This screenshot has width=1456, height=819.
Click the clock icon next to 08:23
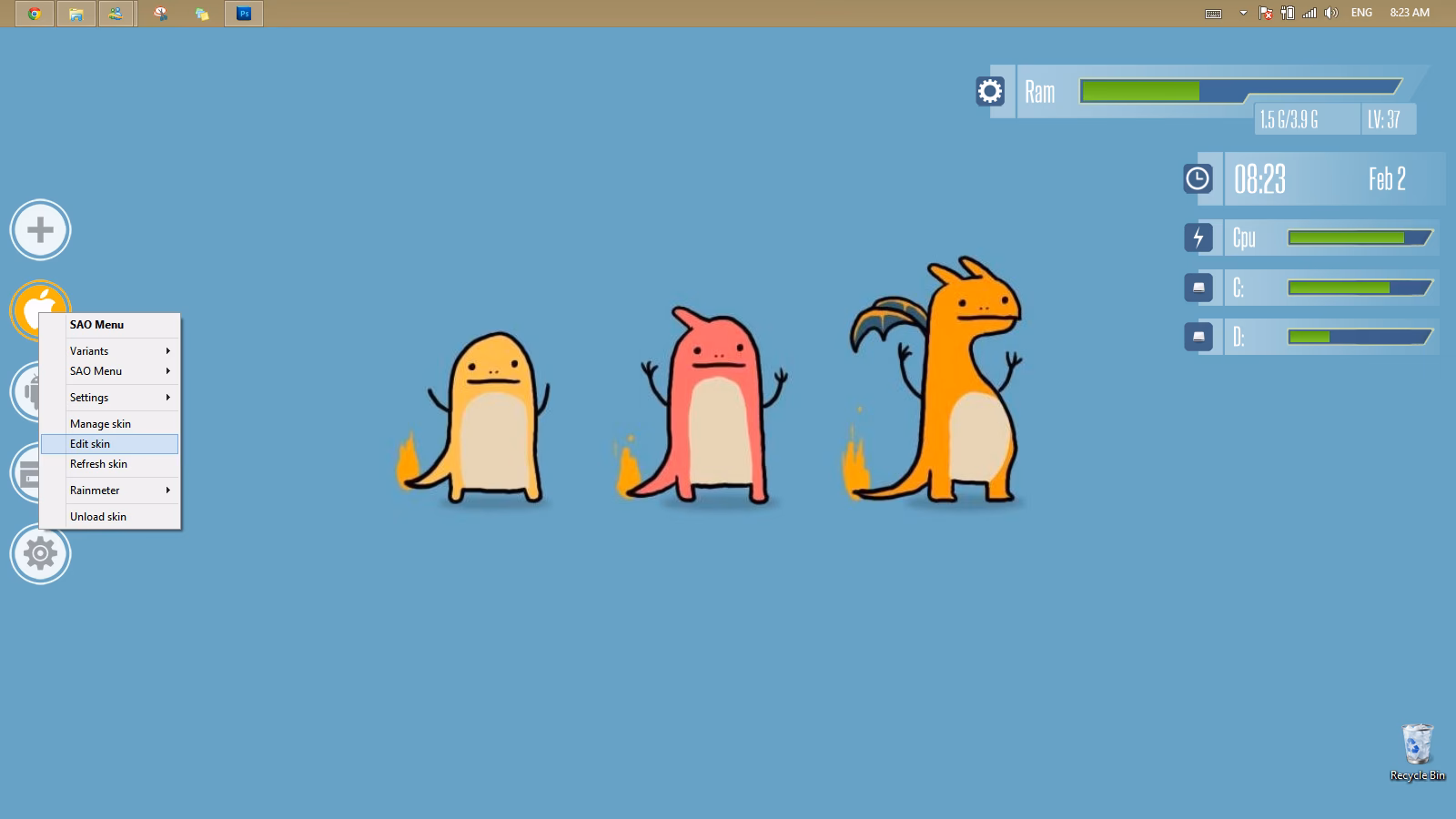point(1199,178)
